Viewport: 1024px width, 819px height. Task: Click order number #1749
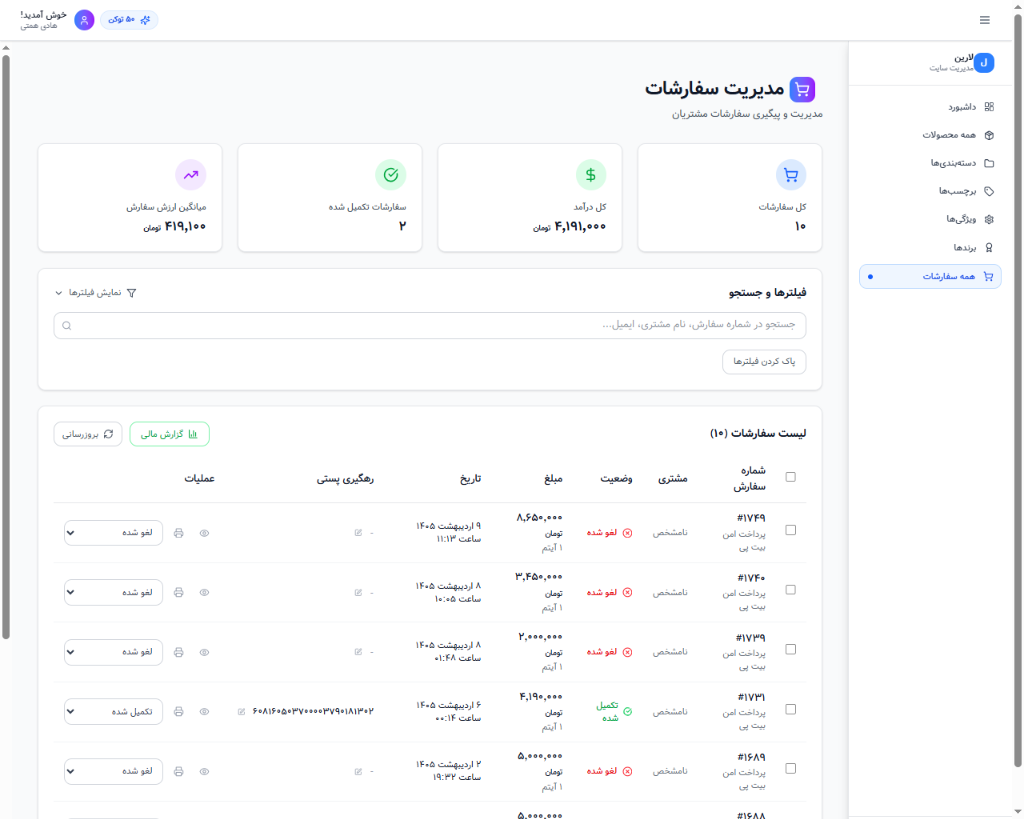click(751, 518)
